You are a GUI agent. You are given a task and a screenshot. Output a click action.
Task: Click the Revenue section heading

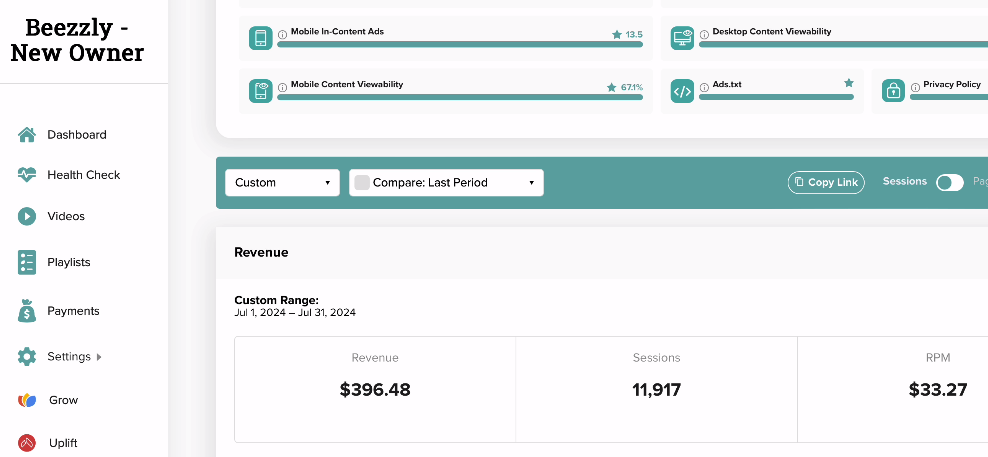pyautogui.click(x=261, y=252)
